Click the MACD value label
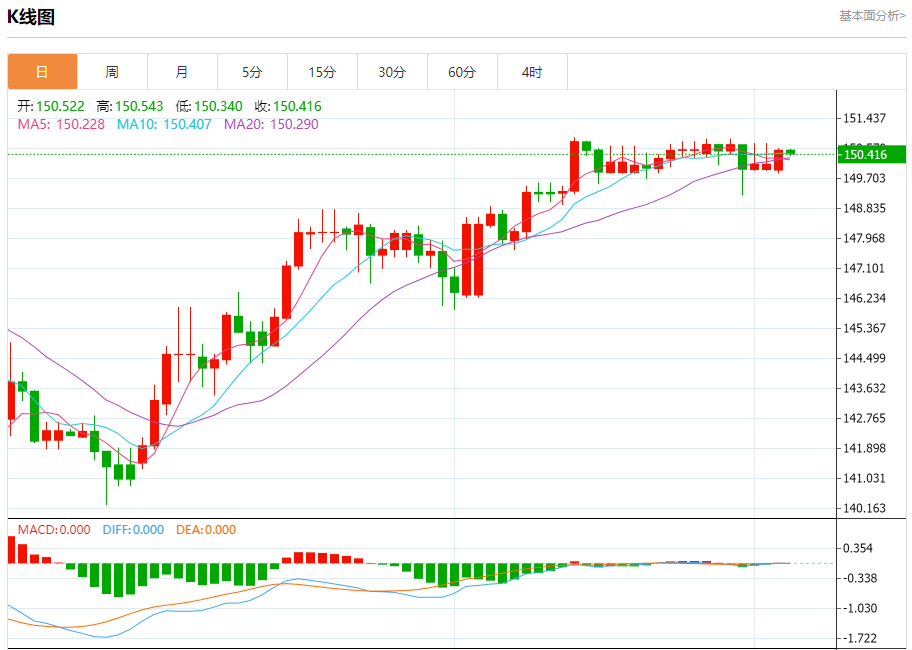 tap(54, 530)
